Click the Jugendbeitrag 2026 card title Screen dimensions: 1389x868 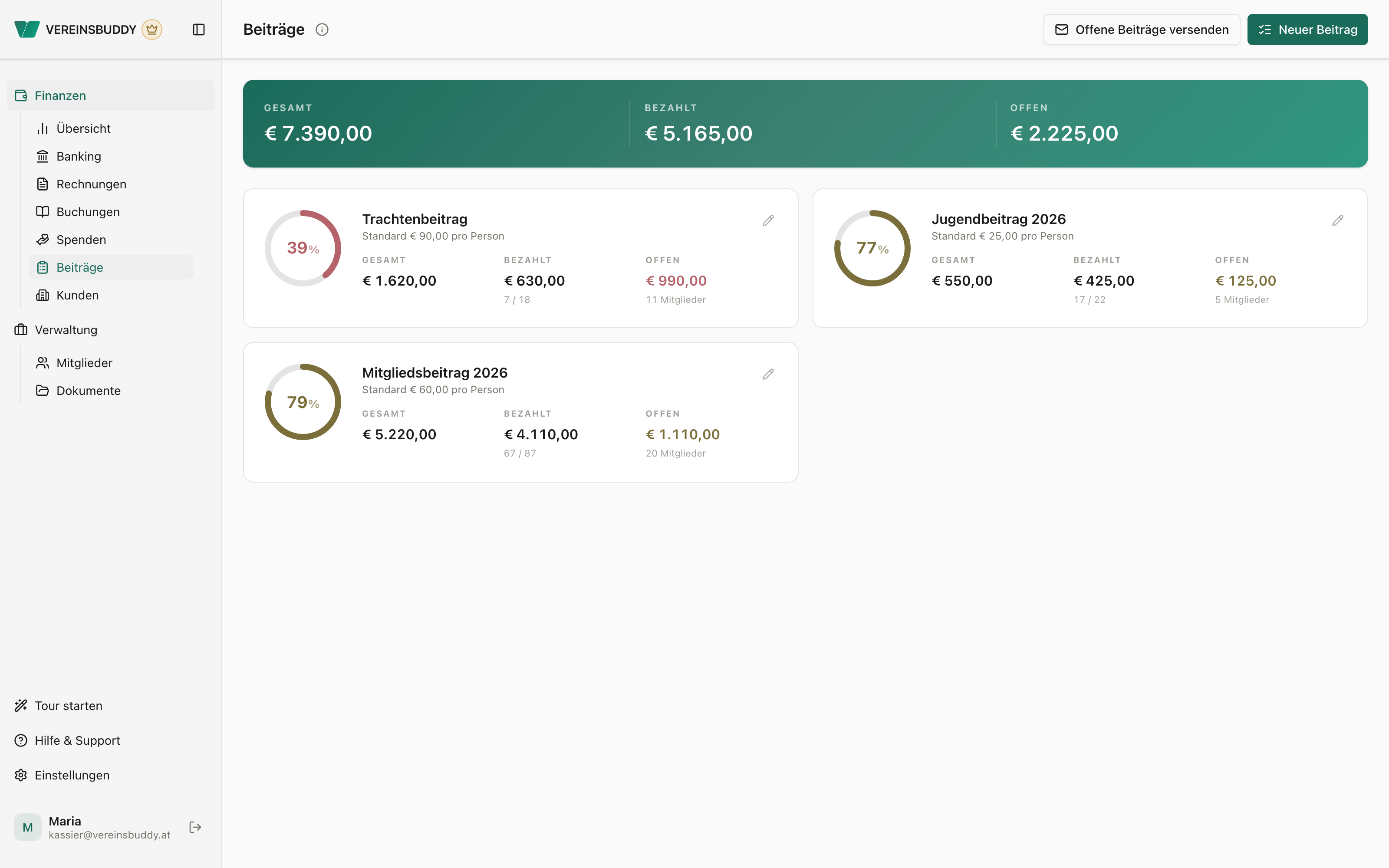pyautogui.click(x=998, y=219)
